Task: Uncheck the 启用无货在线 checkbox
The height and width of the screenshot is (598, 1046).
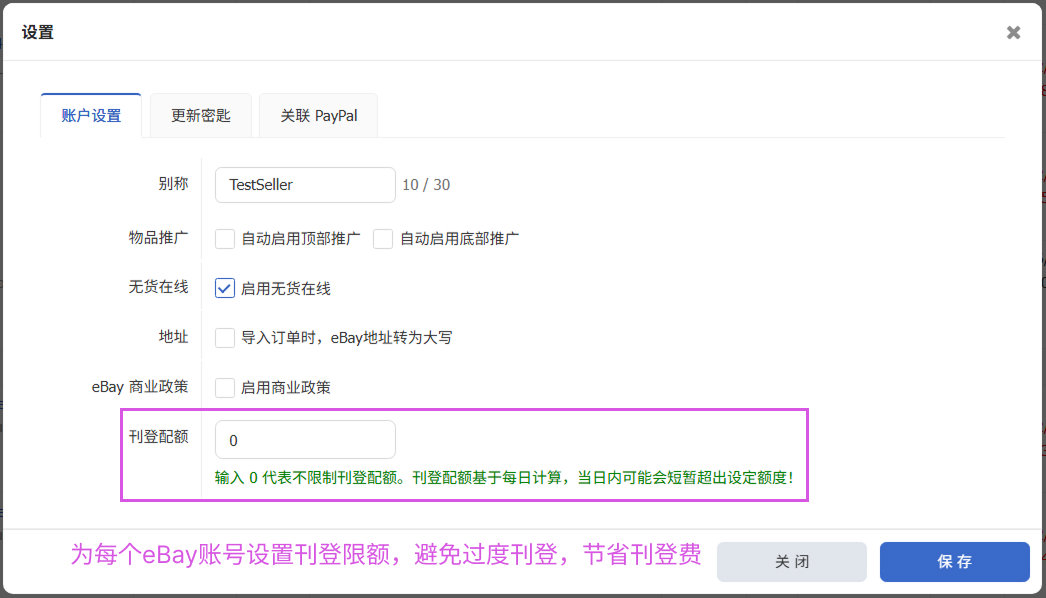Action: [225, 289]
